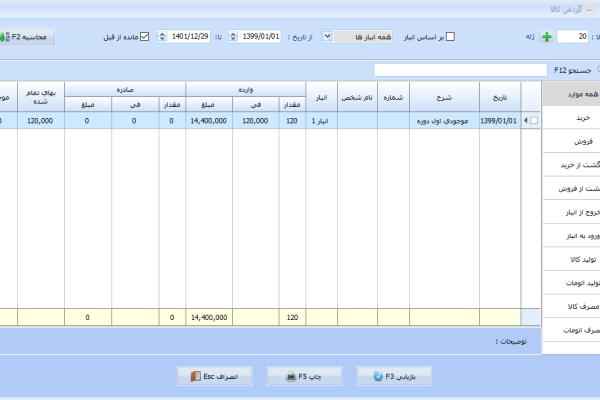The width and height of the screenshot is (600, 400).
Task: Click the 14,400,000 total in the summary row
Action: 209,317
